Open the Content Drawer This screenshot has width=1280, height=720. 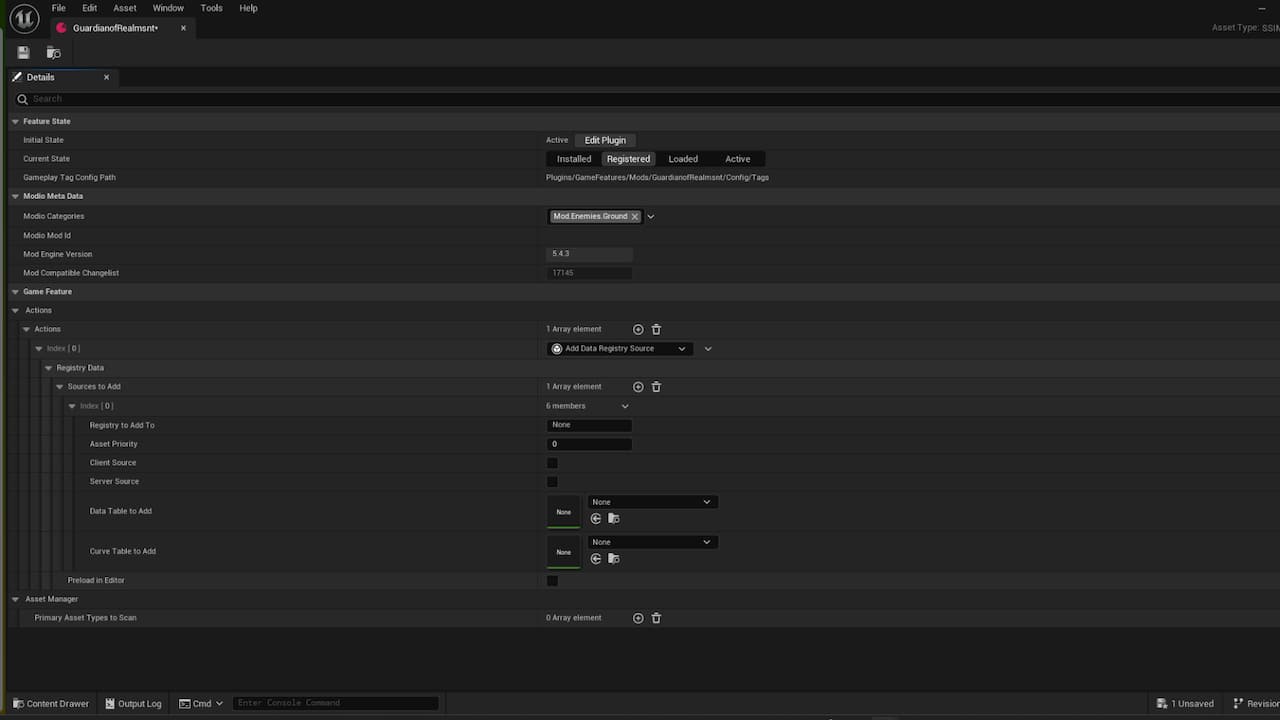pos(50,704)
